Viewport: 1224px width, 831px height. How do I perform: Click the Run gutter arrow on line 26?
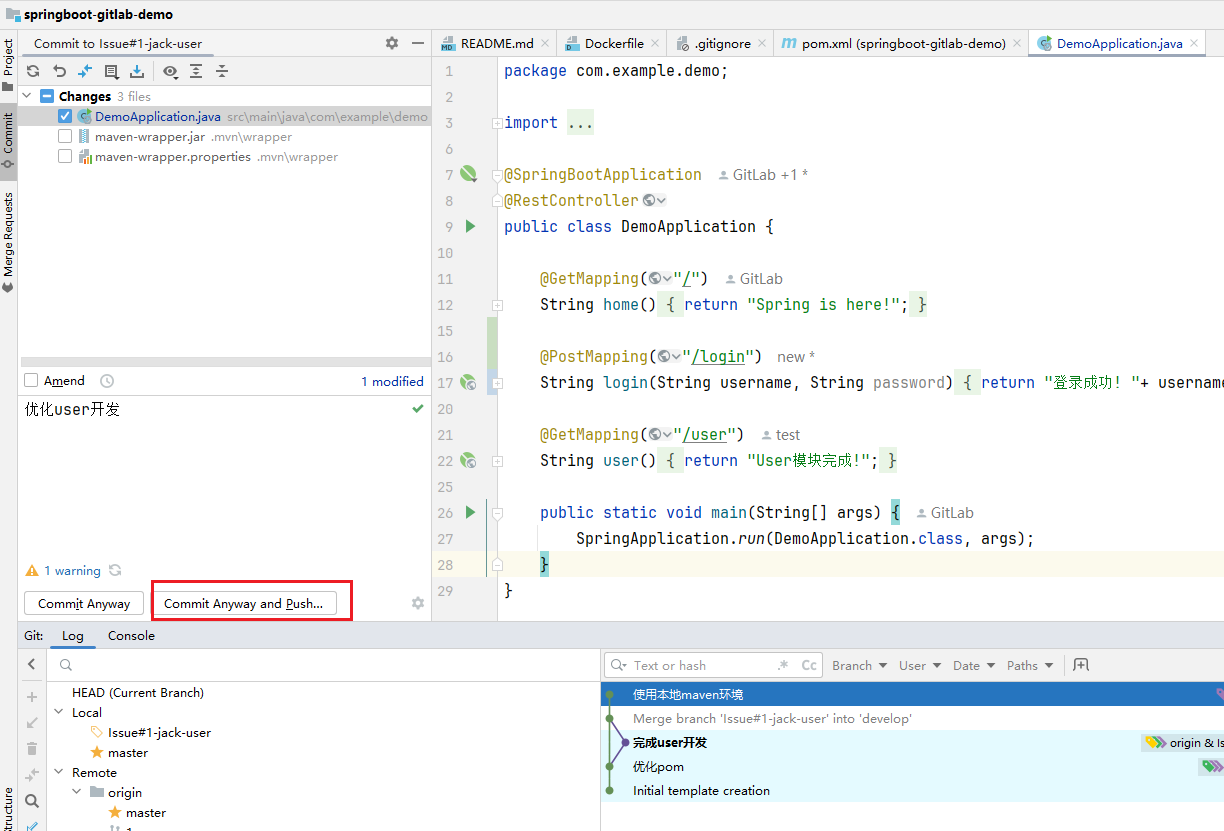tap(471, 512)
